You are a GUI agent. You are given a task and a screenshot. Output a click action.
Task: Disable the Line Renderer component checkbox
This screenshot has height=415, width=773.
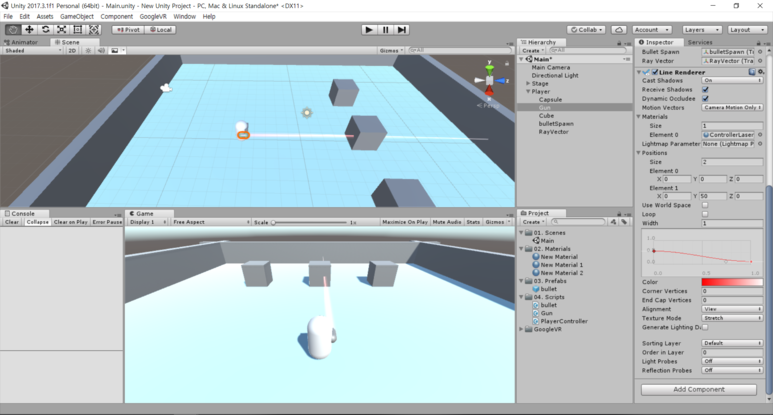655,72
